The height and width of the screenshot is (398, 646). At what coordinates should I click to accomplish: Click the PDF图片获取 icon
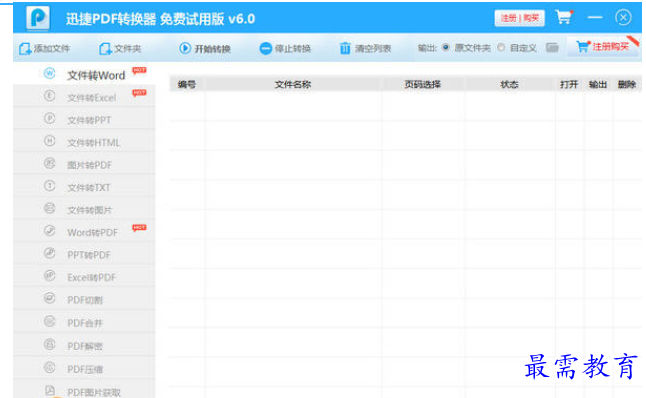point(49,390)
